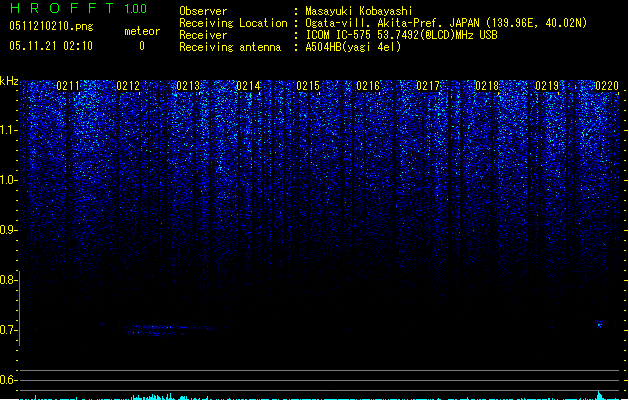
Task: Click the A504HB(yagi 4el) antenna text
Action: (x=353, y=47)
